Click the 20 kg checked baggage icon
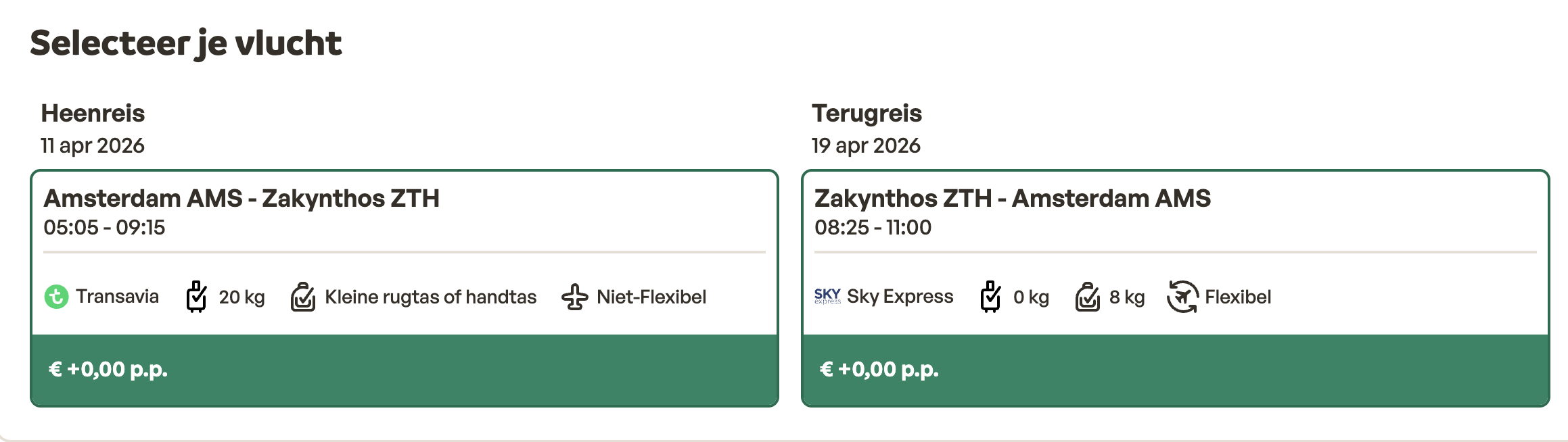1568x442 pixels. point(196,297)
